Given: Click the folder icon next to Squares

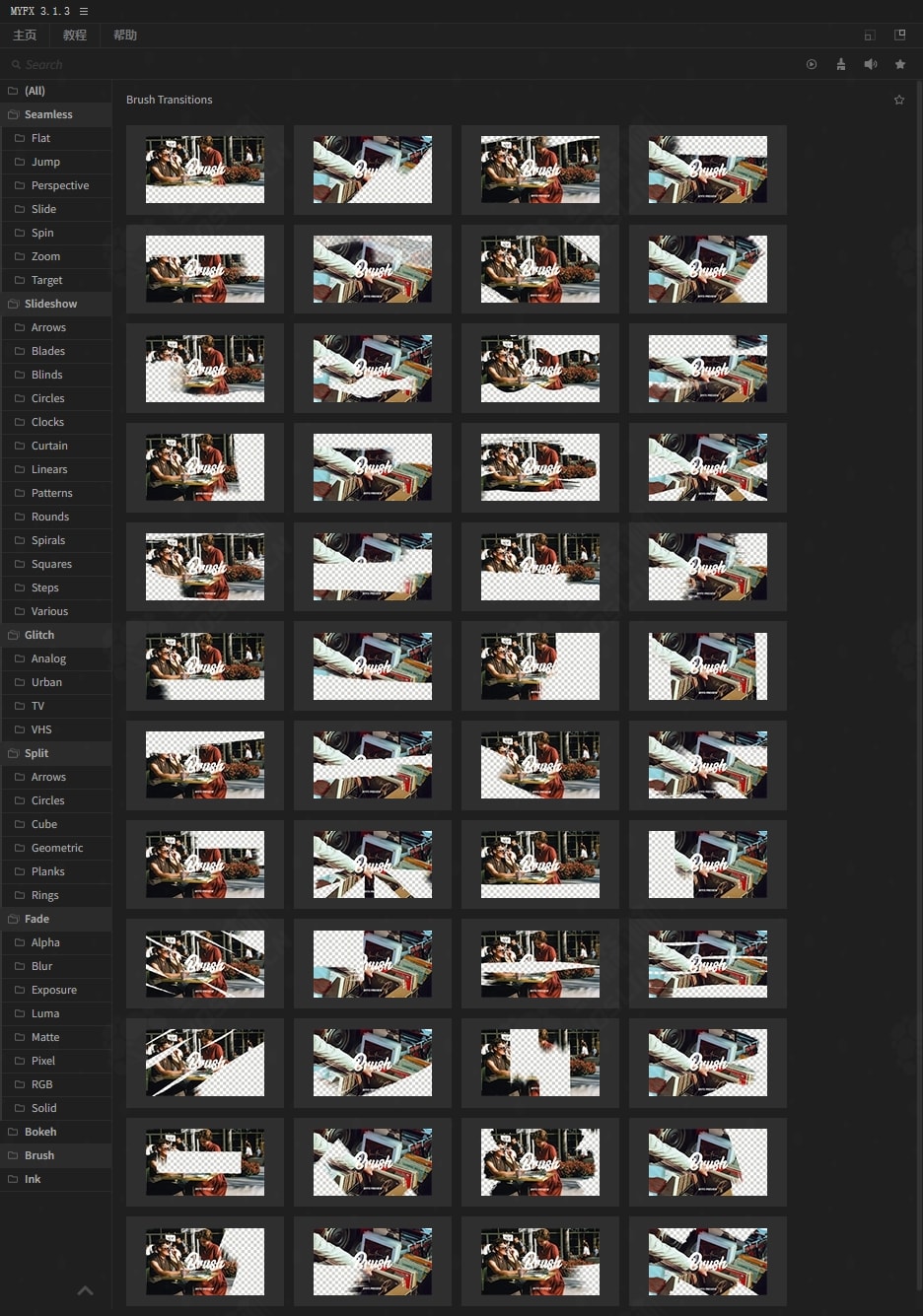Looking at the screenshot, I should [x=20, y=564].
